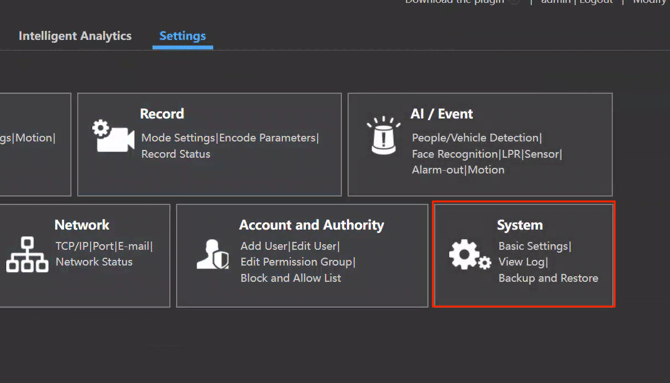Image resolution: width=670 pixels, height=383 pixels.
Task: Click the AI / Event alarm siren icon
Action: pos(383,135)
